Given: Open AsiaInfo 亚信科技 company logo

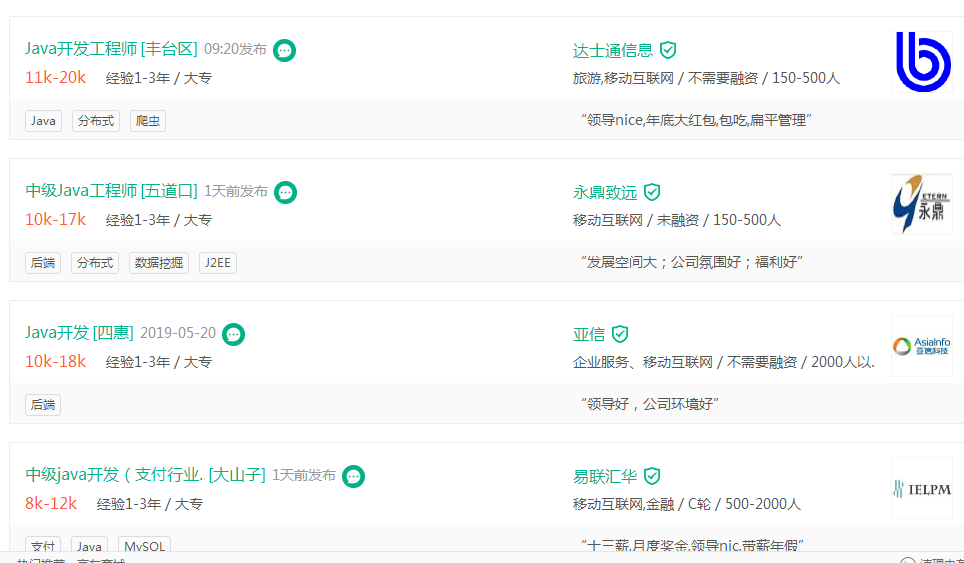Looking at the screenshot, I should point(922,346).
